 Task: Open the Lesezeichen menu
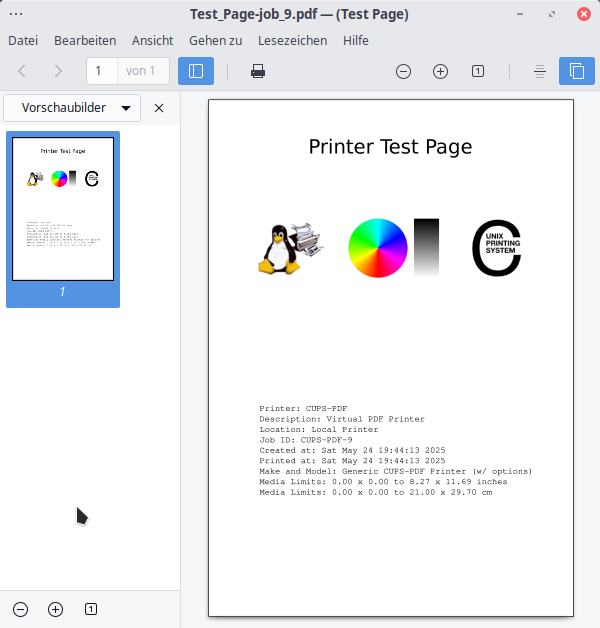[292, 41]
